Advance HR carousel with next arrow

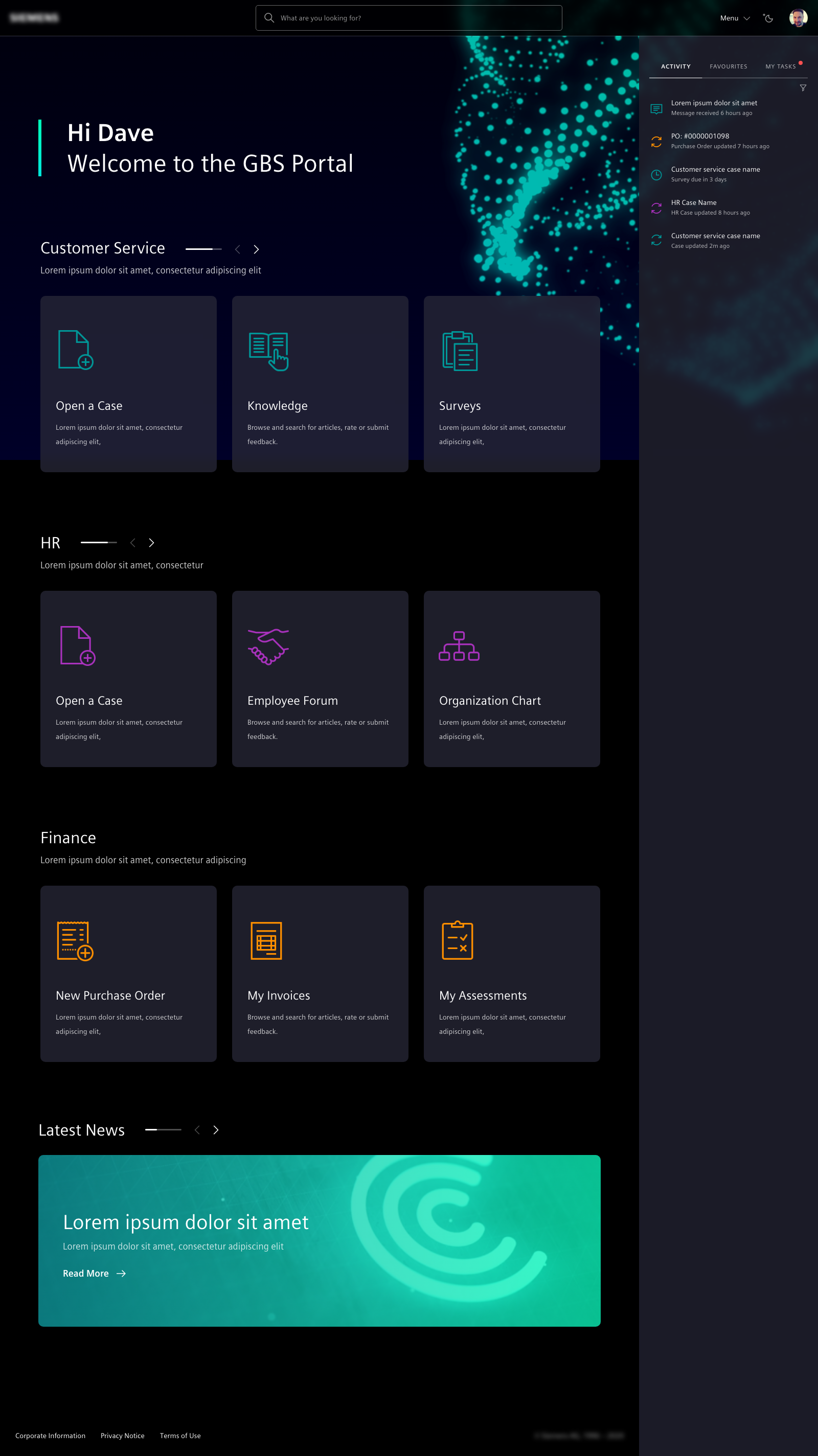coord(151,543)
